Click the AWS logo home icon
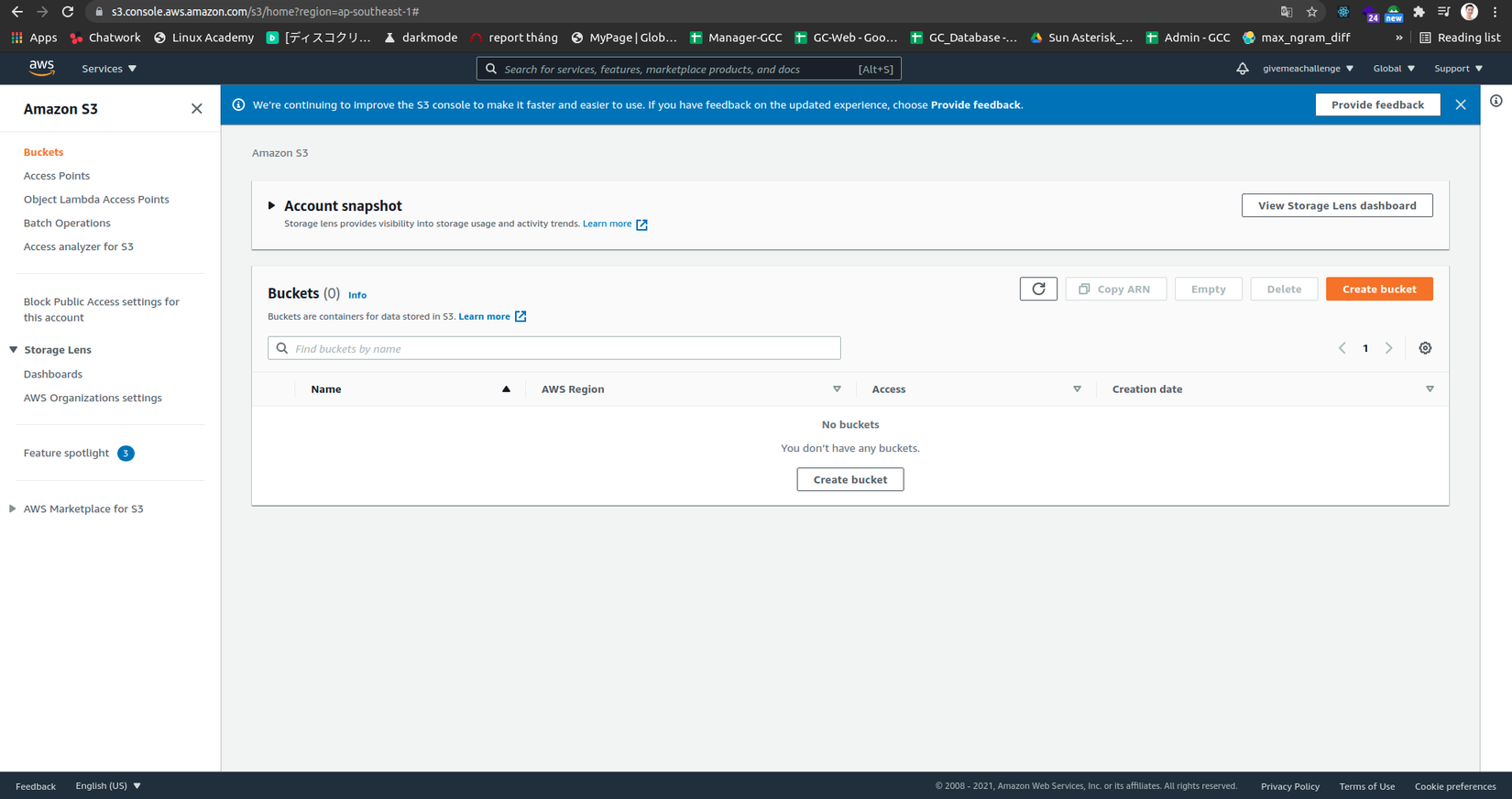The width and height of the screenshot is (1512, 799). 41,68
